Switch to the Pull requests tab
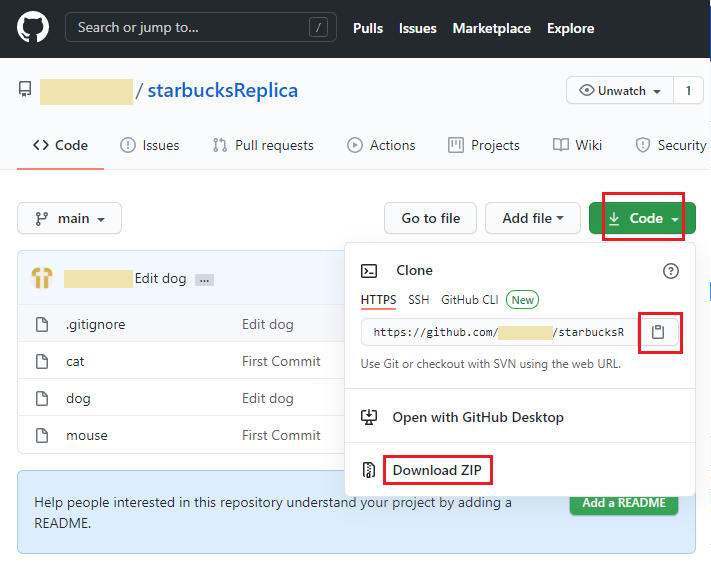Image resolution: width=711 pixels, height=564 pixels. tap(263, 145)
